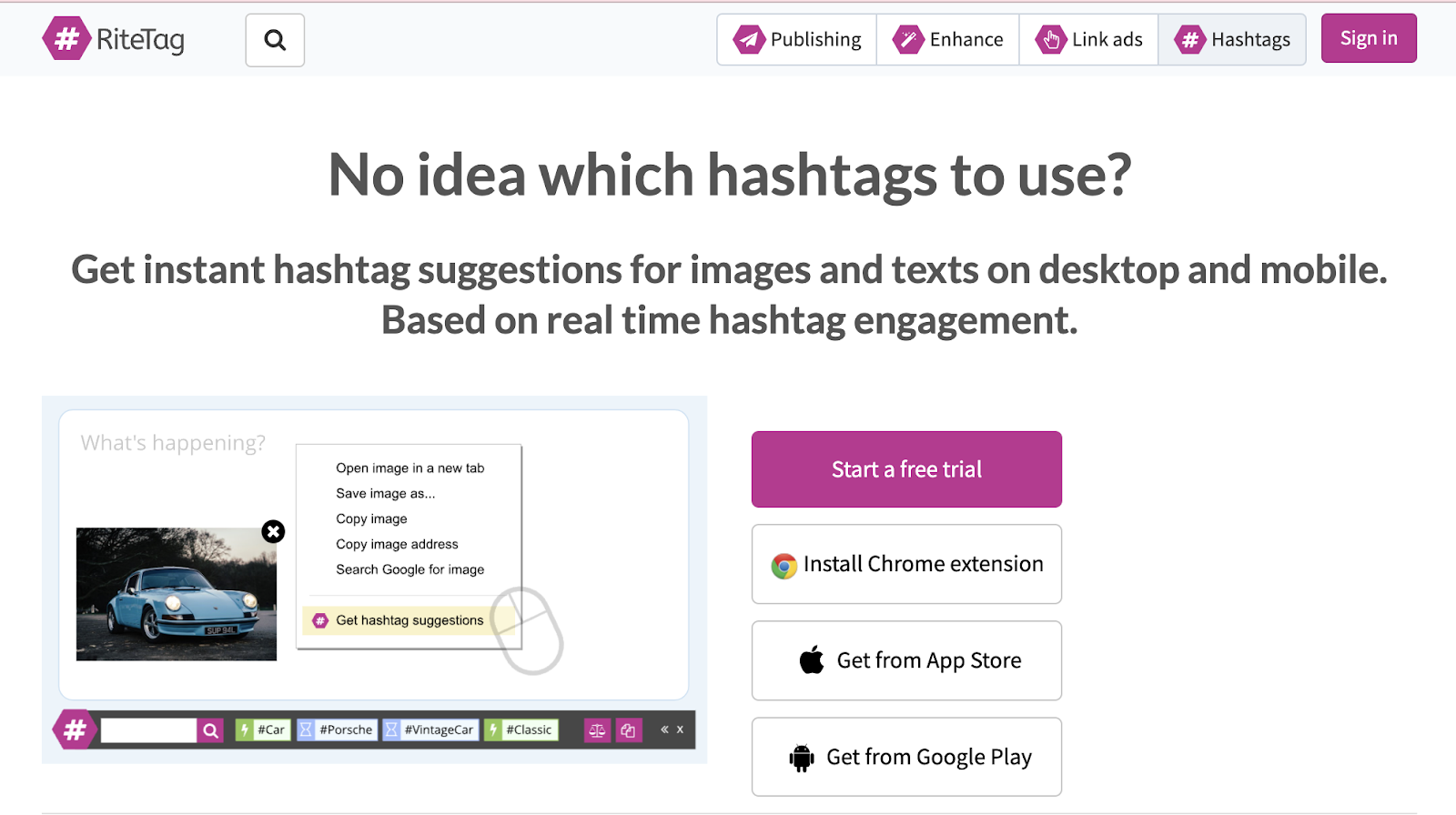Collapse the hashtag bar with double chevron
The width and height of the screenshot is (1456, 815).
[x=664, y=729]
